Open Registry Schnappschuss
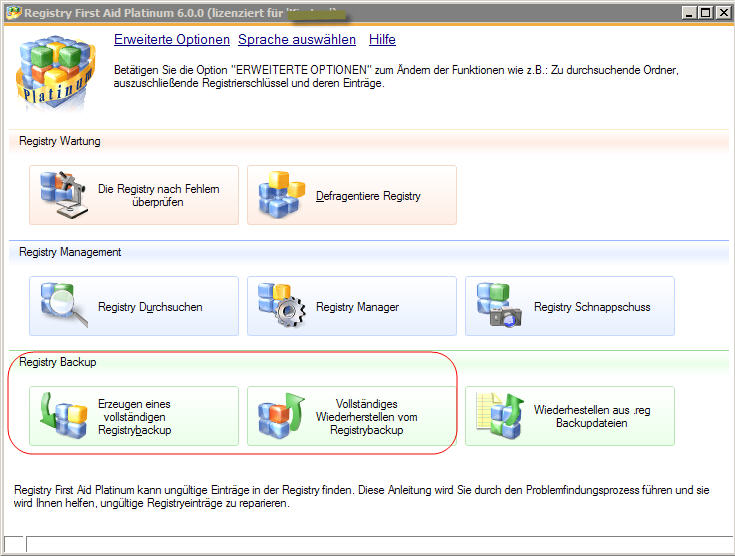Image resolution: width=735 pixels, height=556 pixels. pos(570,306)
